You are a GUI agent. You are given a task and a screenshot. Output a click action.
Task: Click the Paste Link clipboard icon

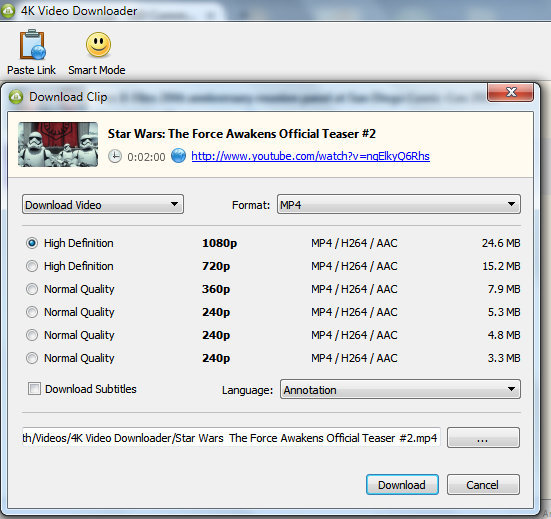tap(32, 45)
